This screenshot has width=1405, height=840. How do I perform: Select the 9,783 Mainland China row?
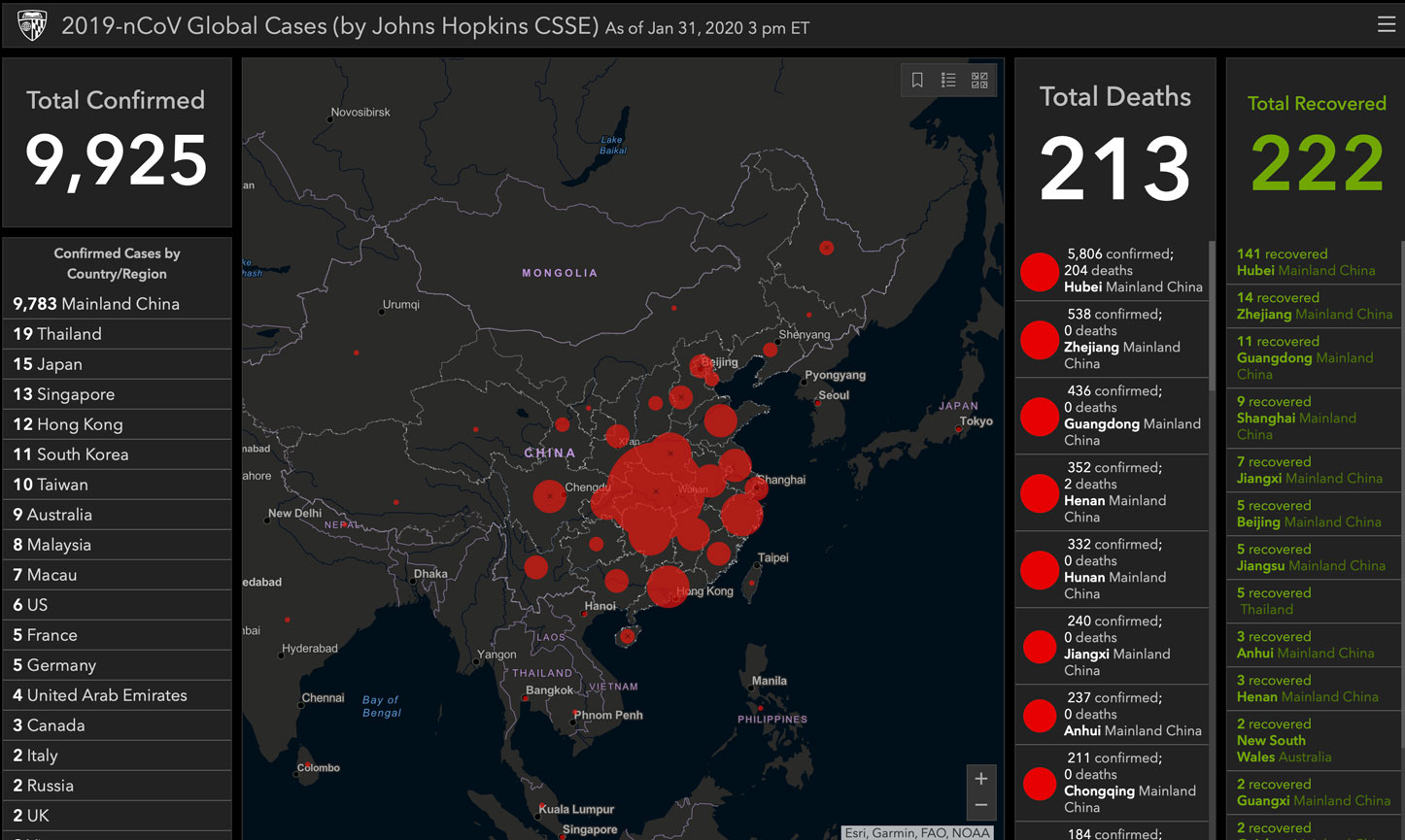tap(117, 304)
